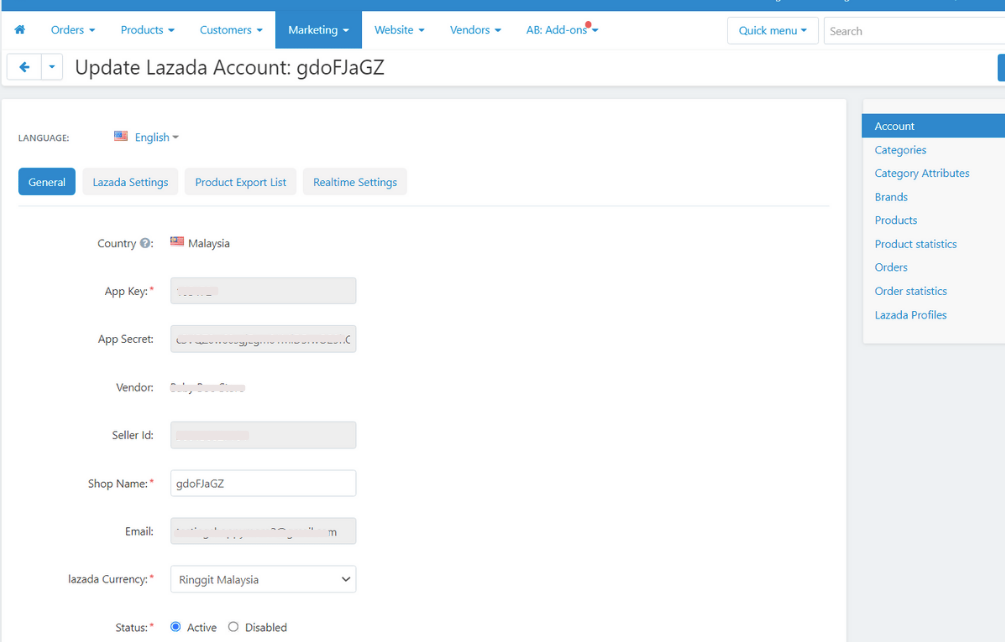Open Products in the sidebar
This screenshot has width=1005, height=642.
click(895, 220)
